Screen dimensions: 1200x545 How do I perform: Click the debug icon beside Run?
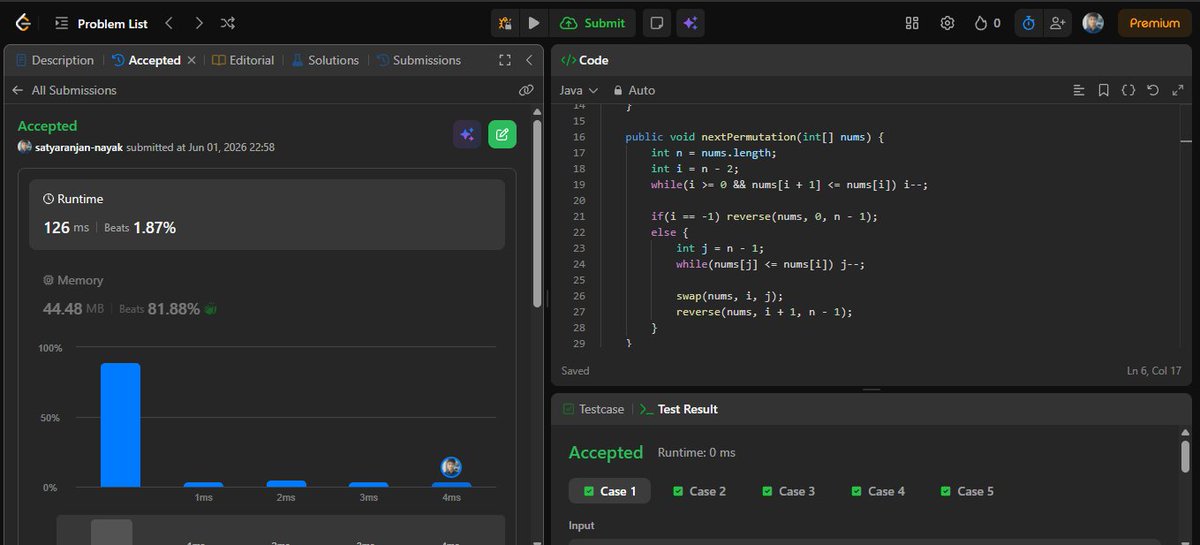[x=506, y=23]
